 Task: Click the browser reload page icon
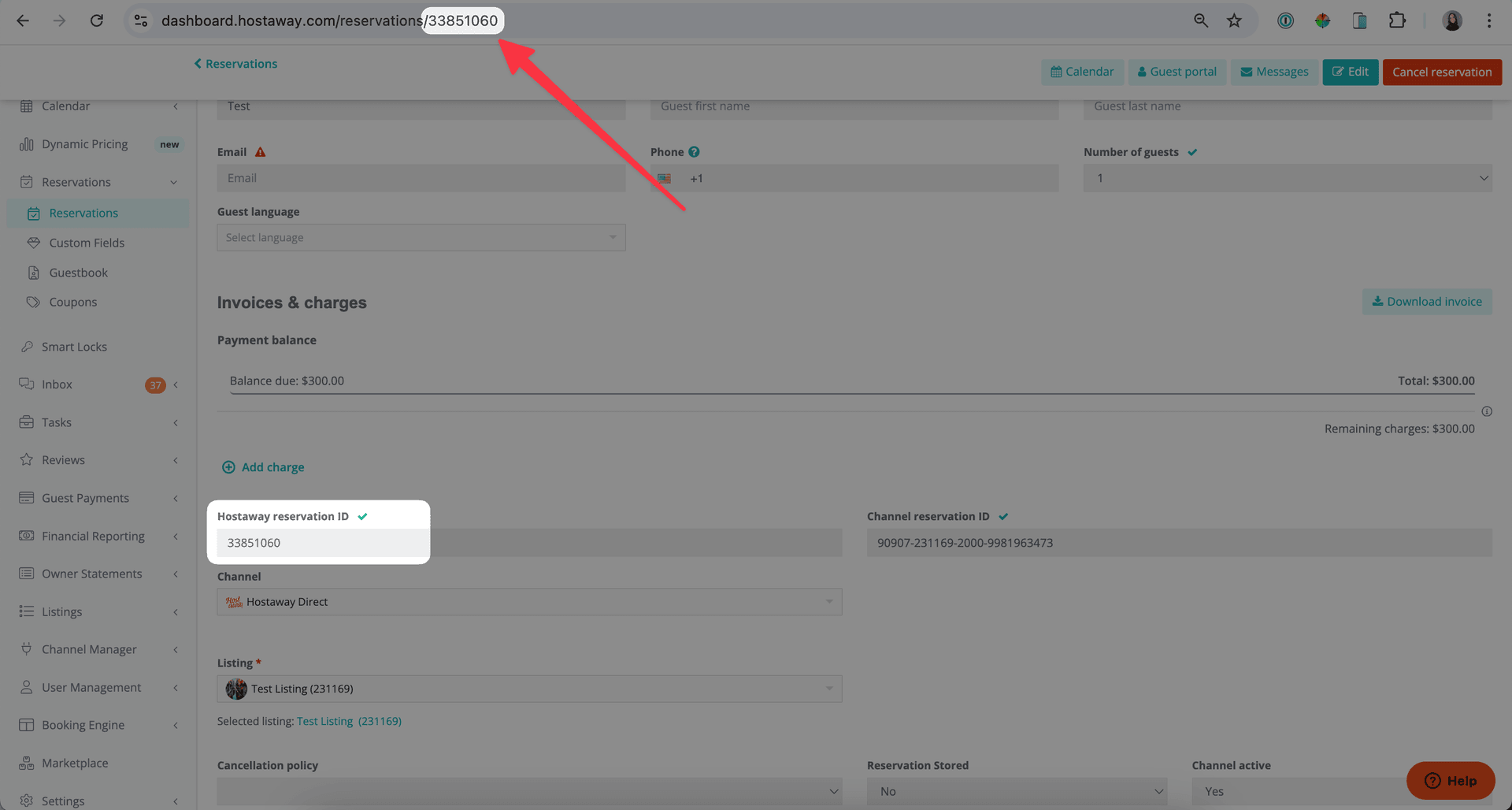[97, 20]
